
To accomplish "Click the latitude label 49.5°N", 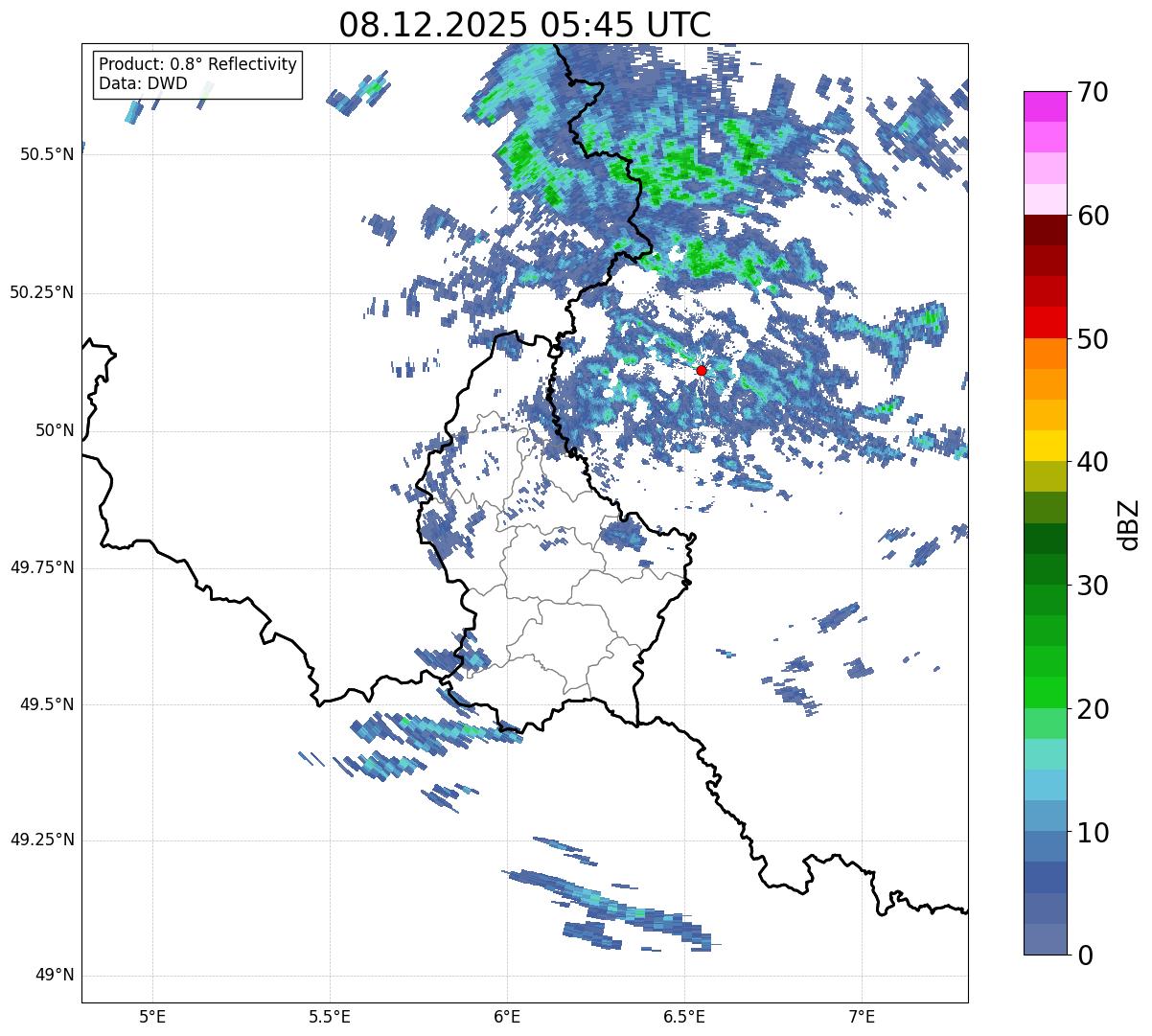I will tap(47, 704).
